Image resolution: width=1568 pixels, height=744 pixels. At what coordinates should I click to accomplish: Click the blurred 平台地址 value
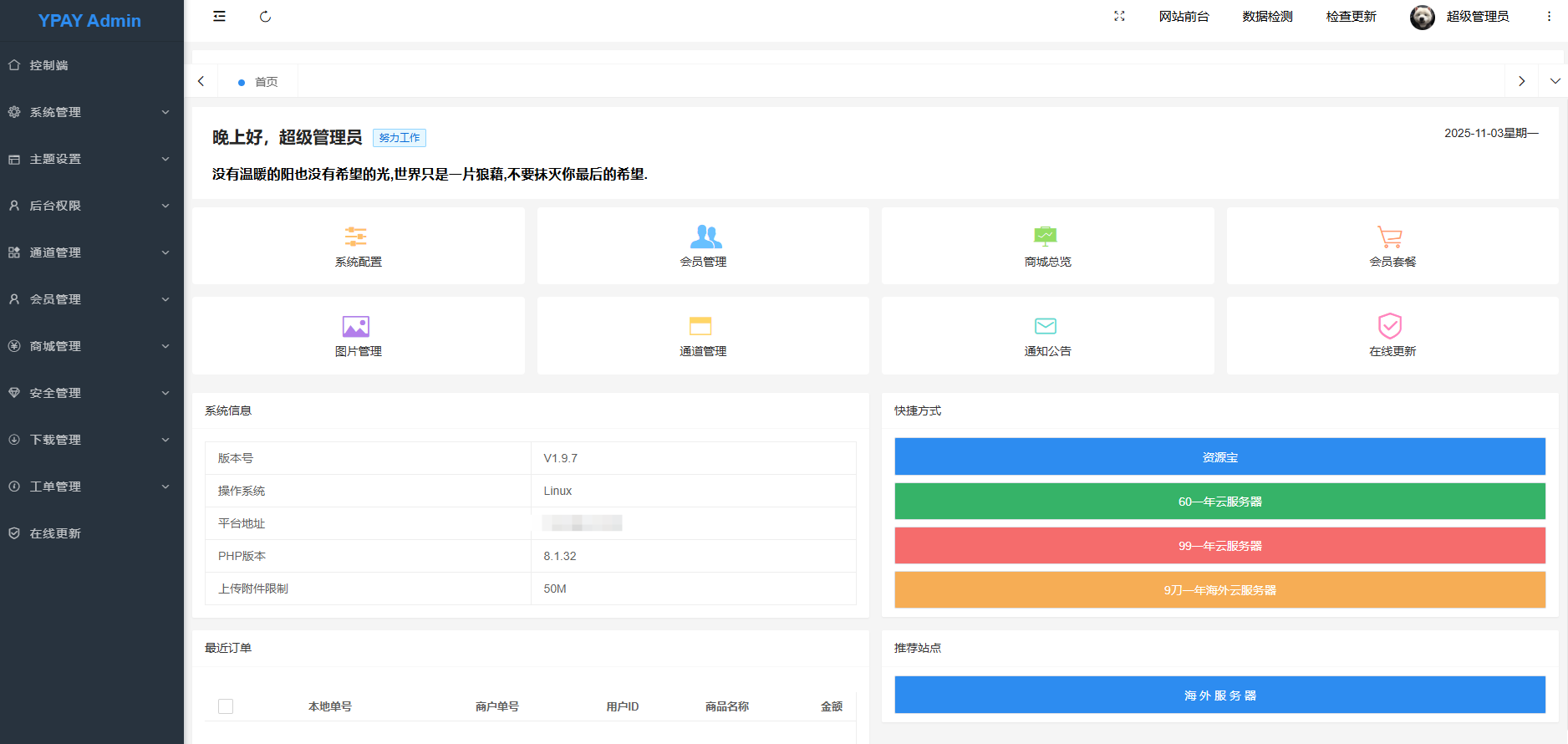582,523
